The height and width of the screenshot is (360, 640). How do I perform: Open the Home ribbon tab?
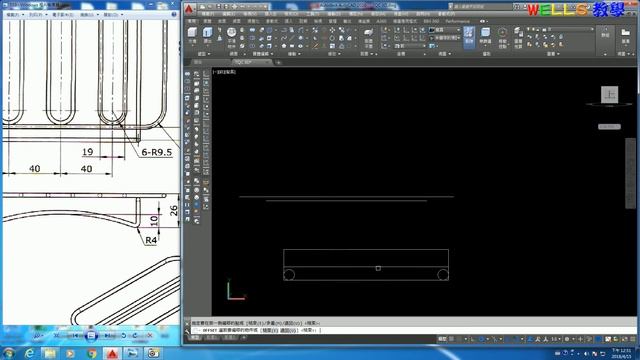pyautogui.click(x=192, y=21)
